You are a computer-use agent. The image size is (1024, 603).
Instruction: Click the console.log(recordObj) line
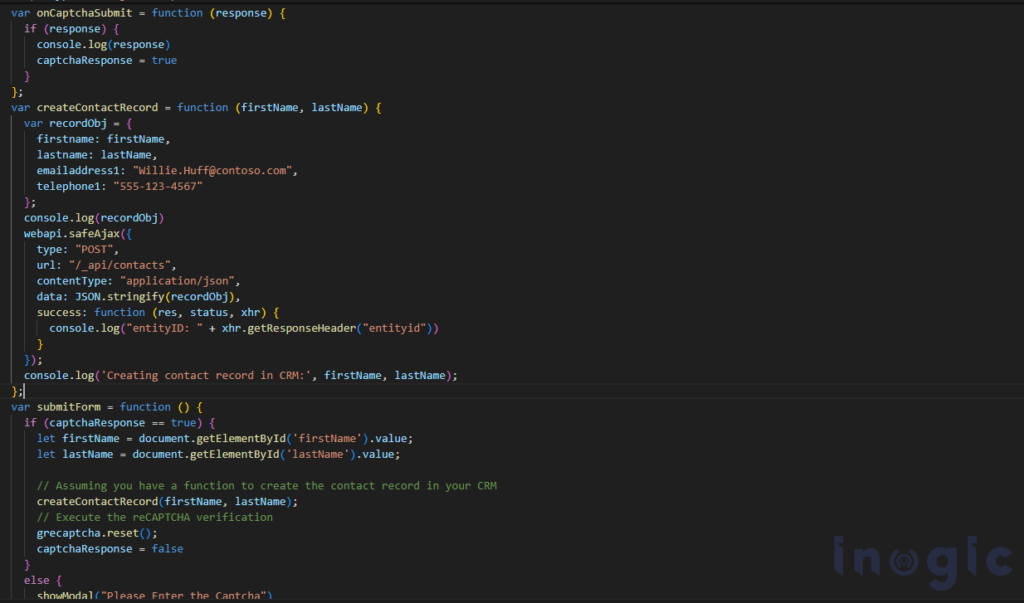pos(94,217)
